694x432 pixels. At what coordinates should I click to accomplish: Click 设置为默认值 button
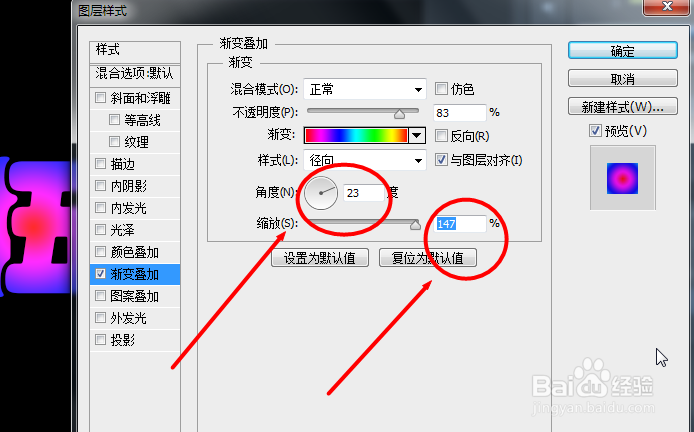tap(320, 258)
